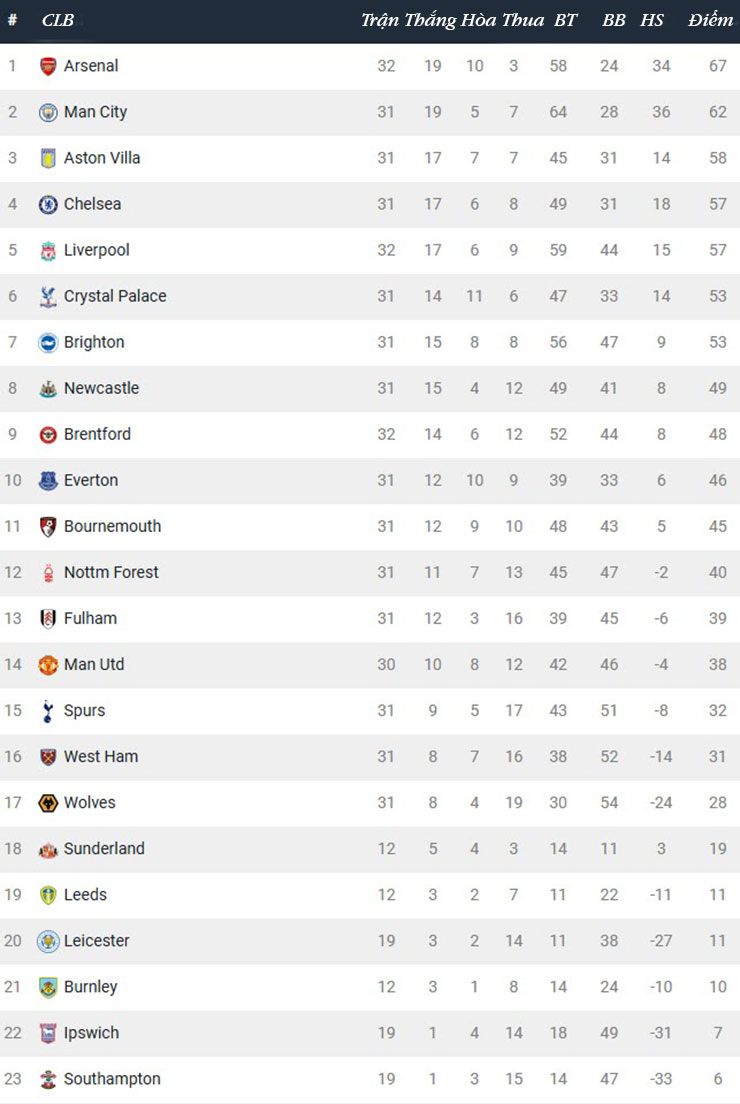Click the Liverpool crest icon

point(48,250)
